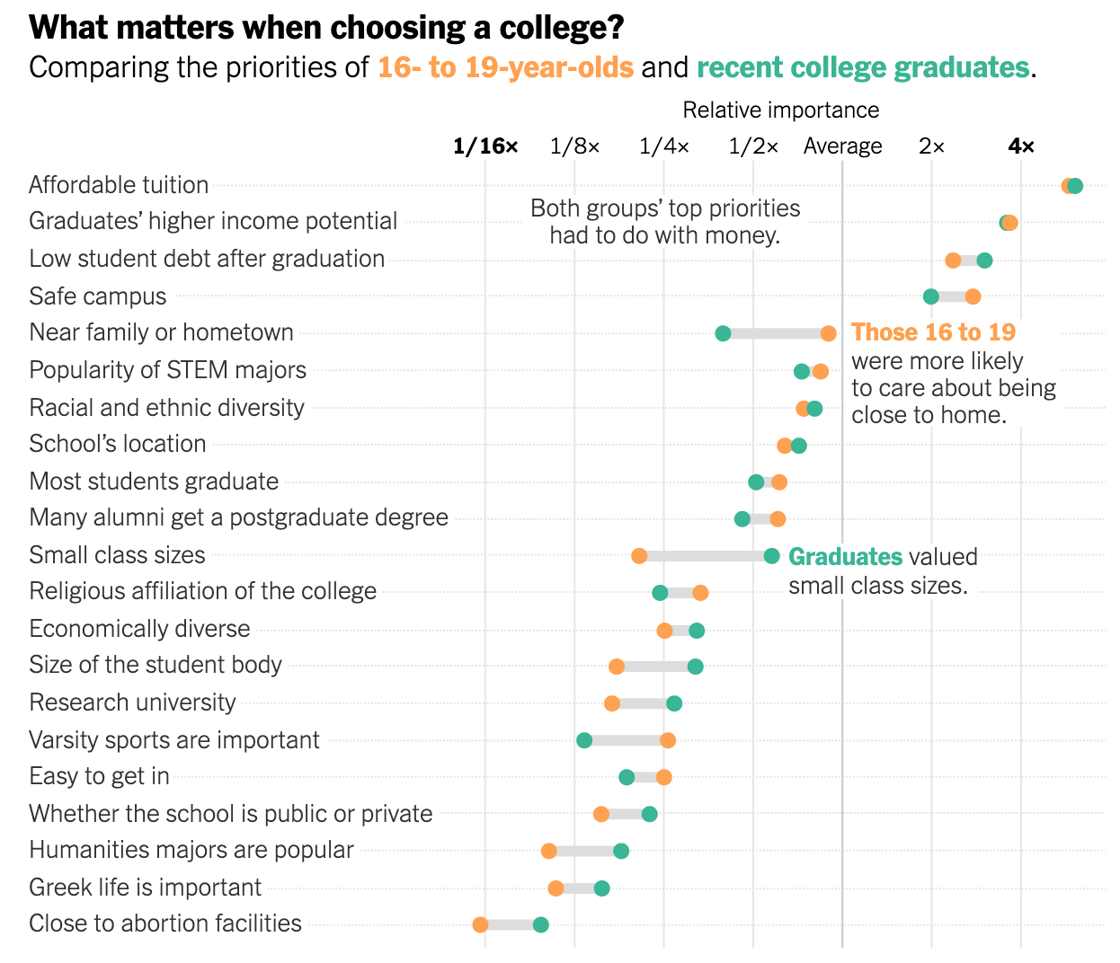The height and width of the screenshot is (963, 1120).
Task: Select the green dot for Varsity sports are important
Action: point(584,740)
